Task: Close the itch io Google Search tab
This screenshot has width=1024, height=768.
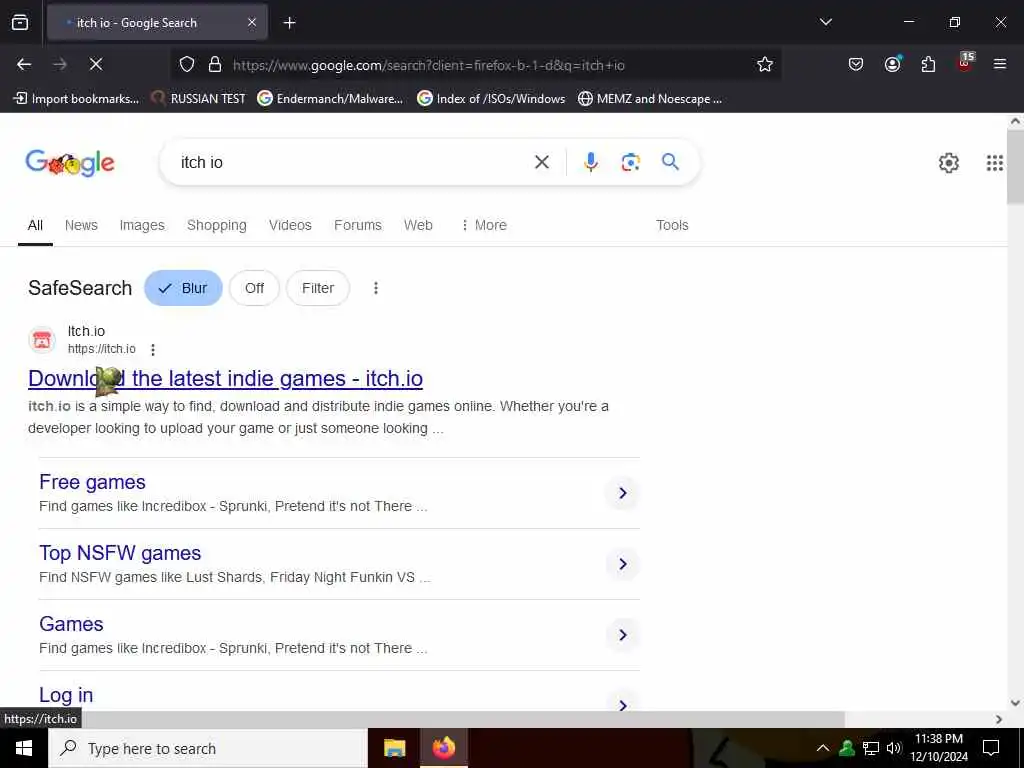Action: point(252,22)
